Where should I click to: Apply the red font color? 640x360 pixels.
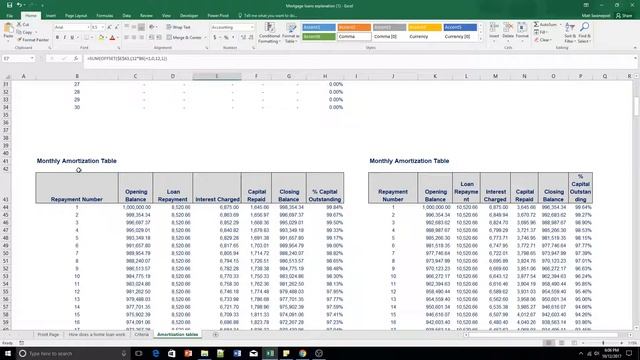112,38
